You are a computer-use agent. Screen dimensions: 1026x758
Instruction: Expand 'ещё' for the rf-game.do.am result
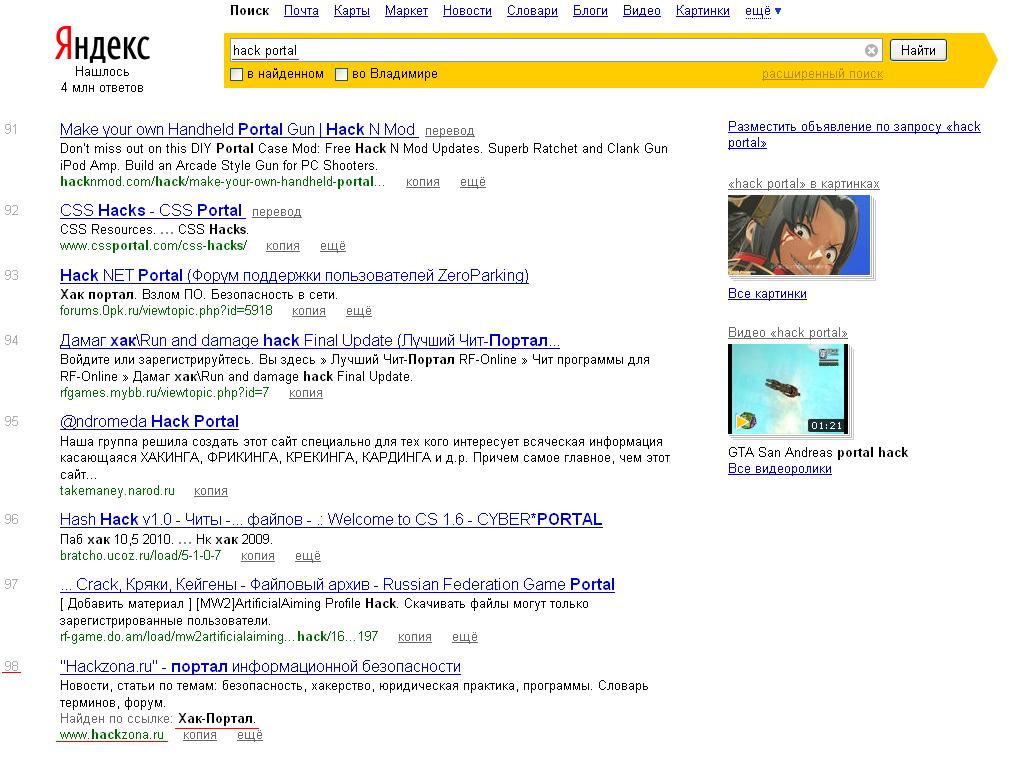click(465, 637)
